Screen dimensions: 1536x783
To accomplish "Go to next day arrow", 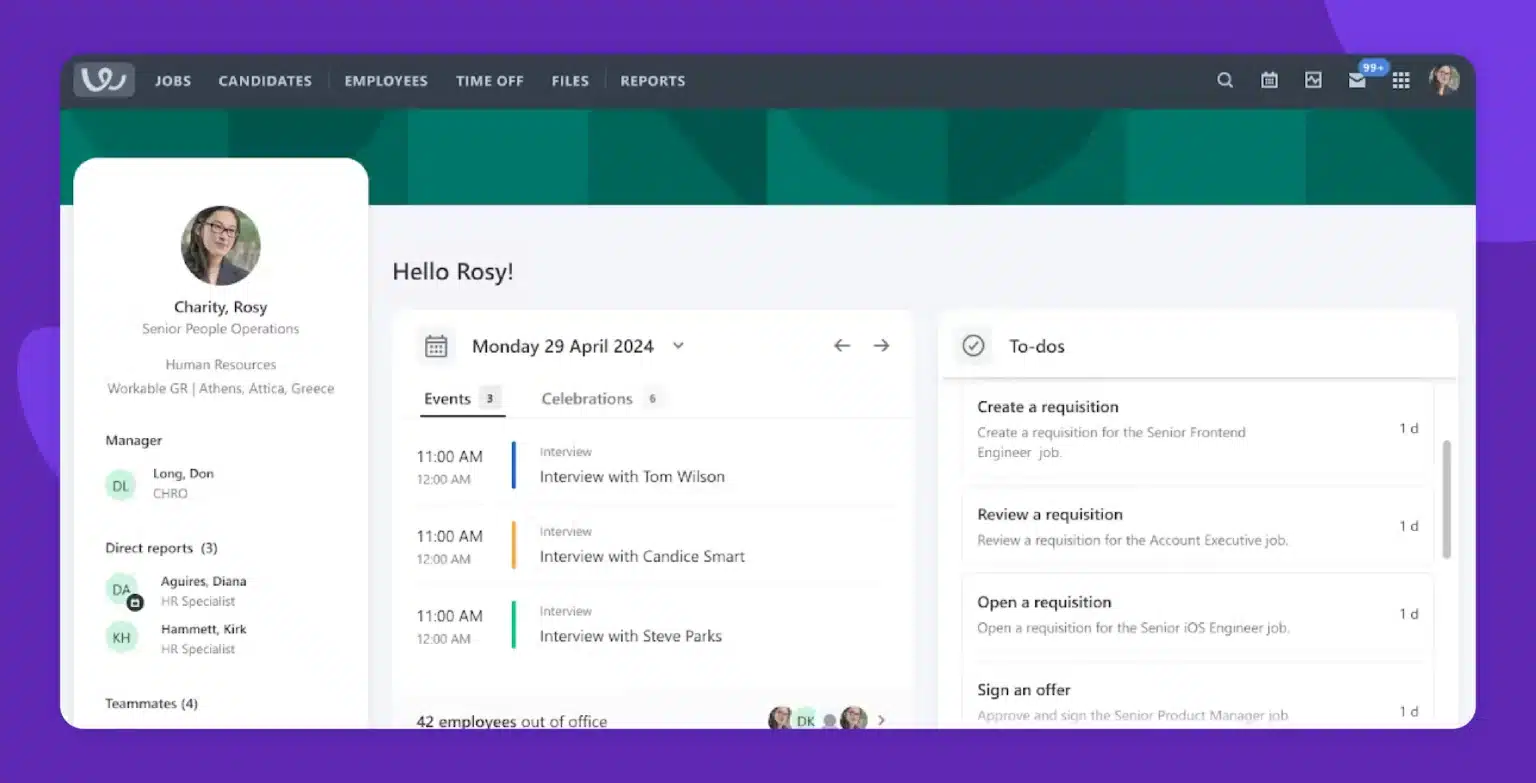I will coord(881,345).
